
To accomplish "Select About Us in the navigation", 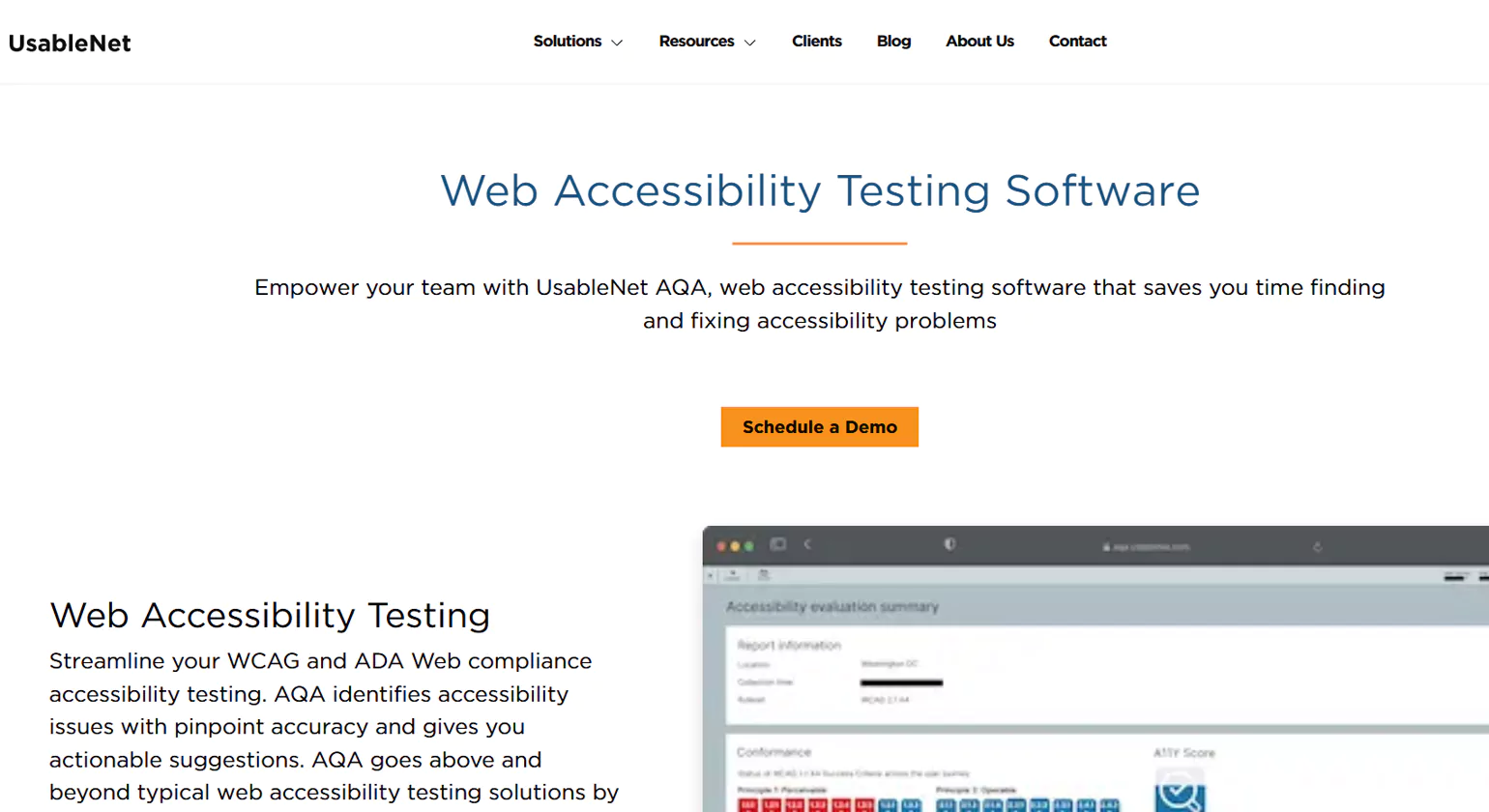I will (x=979, y=42).
